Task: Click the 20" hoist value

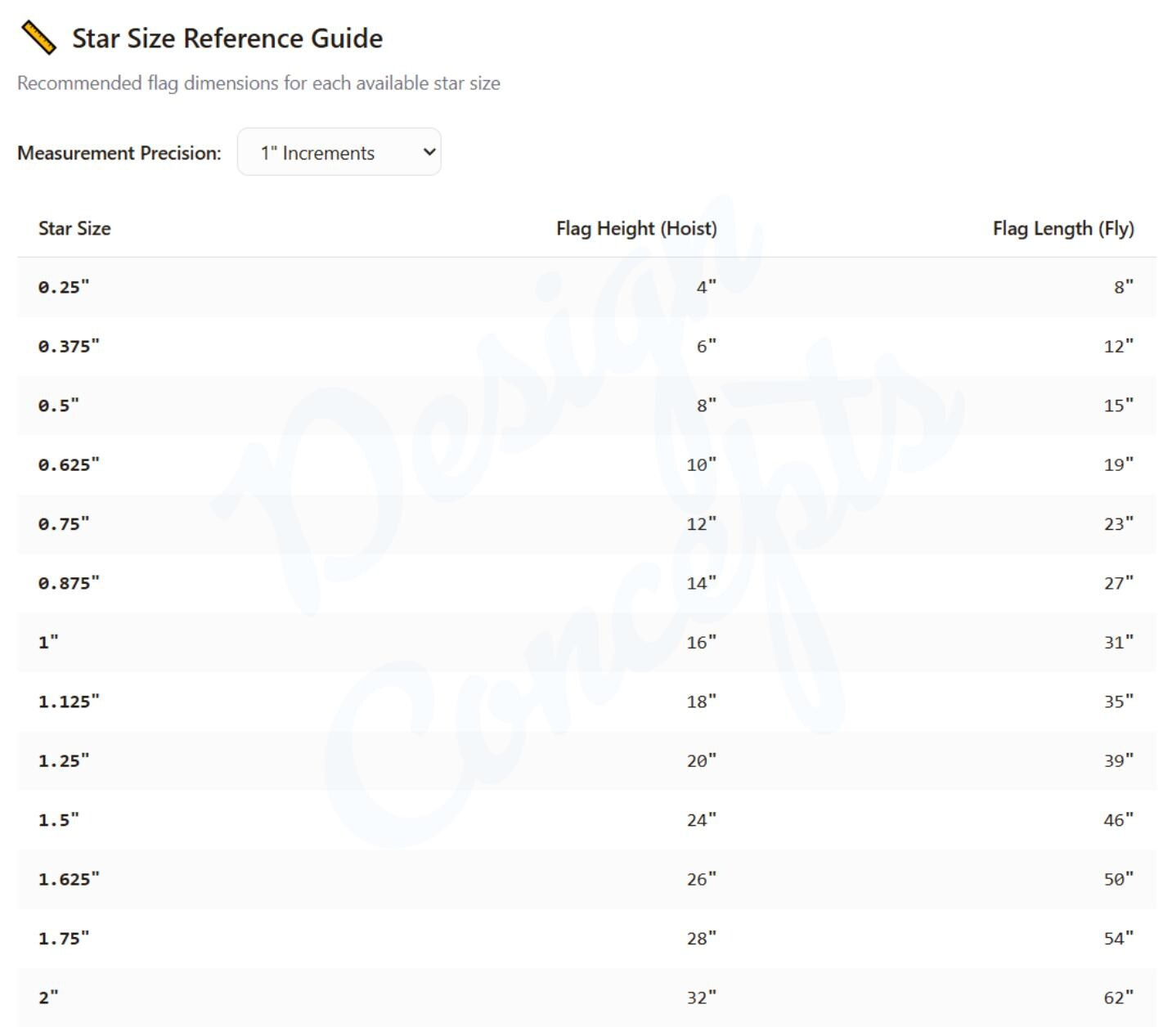Action: click(x=702, y=760)
